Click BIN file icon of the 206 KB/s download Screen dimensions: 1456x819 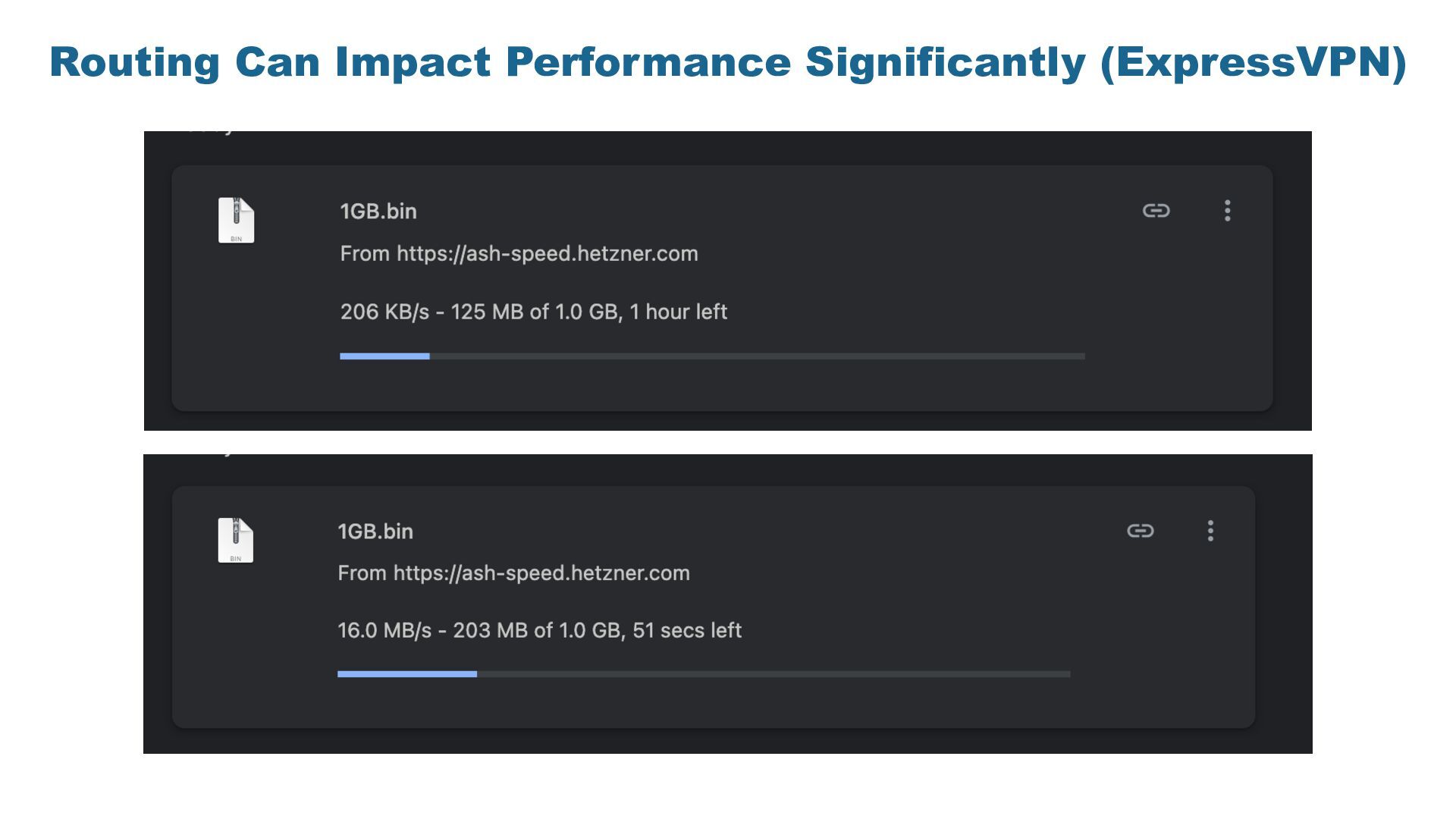pyautogui.click(x=236, y=220)
